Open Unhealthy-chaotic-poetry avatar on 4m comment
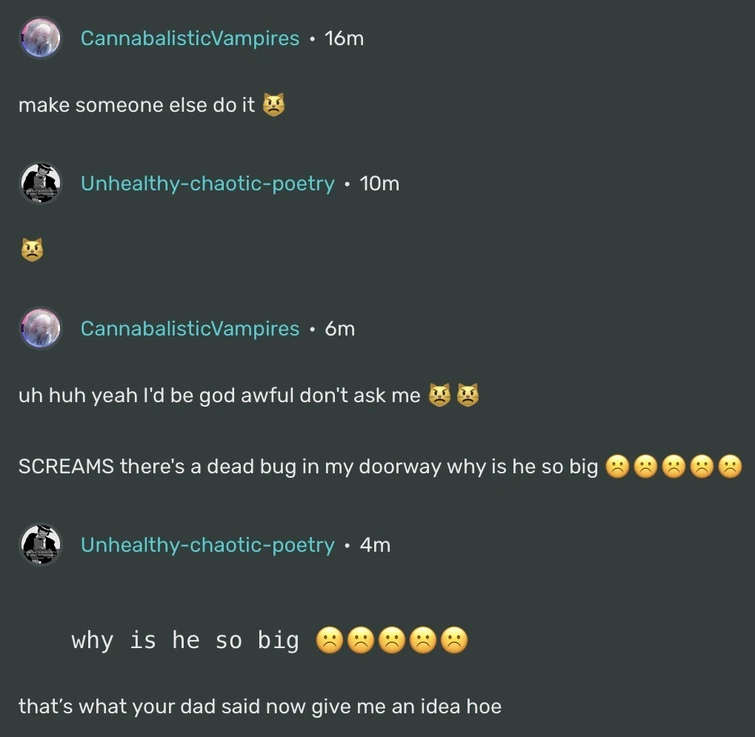This screenshot has width=755, height=737. (40, 544)
